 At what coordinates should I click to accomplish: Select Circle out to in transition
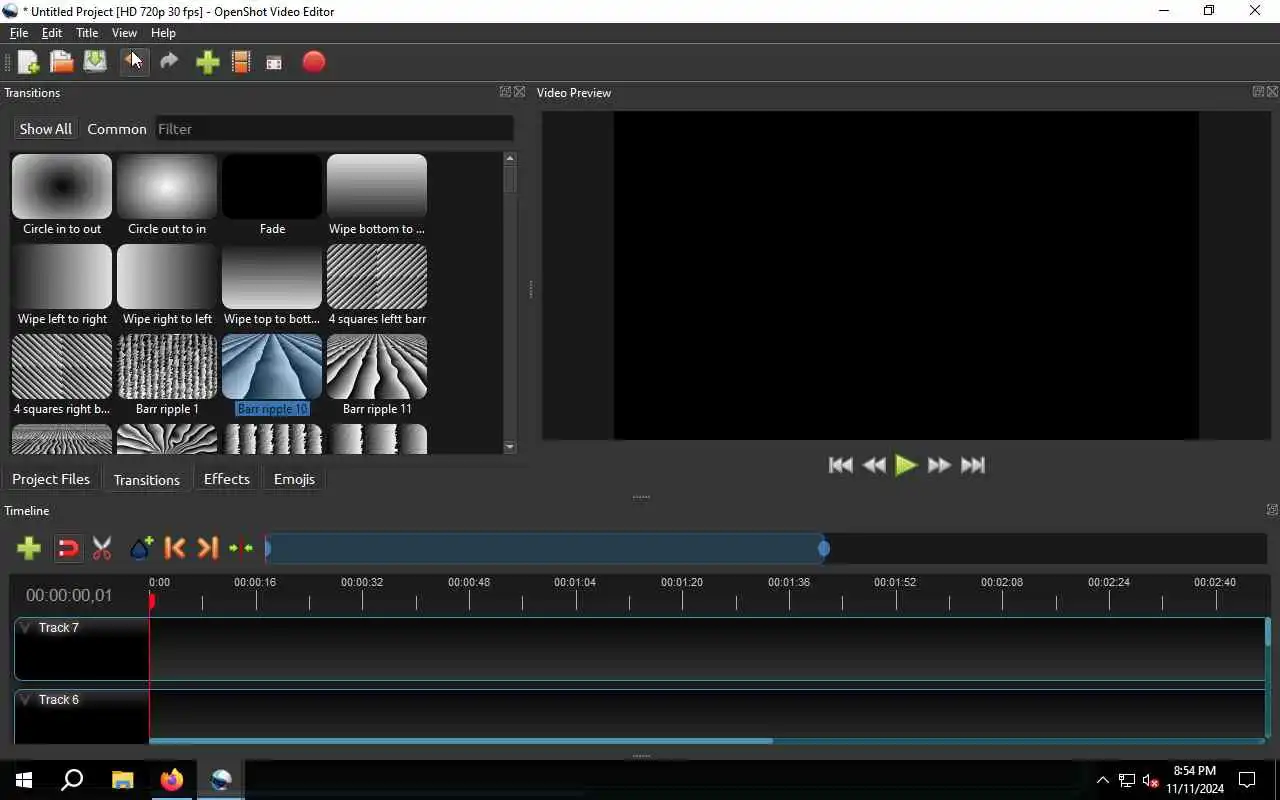[x=167, y=196]
